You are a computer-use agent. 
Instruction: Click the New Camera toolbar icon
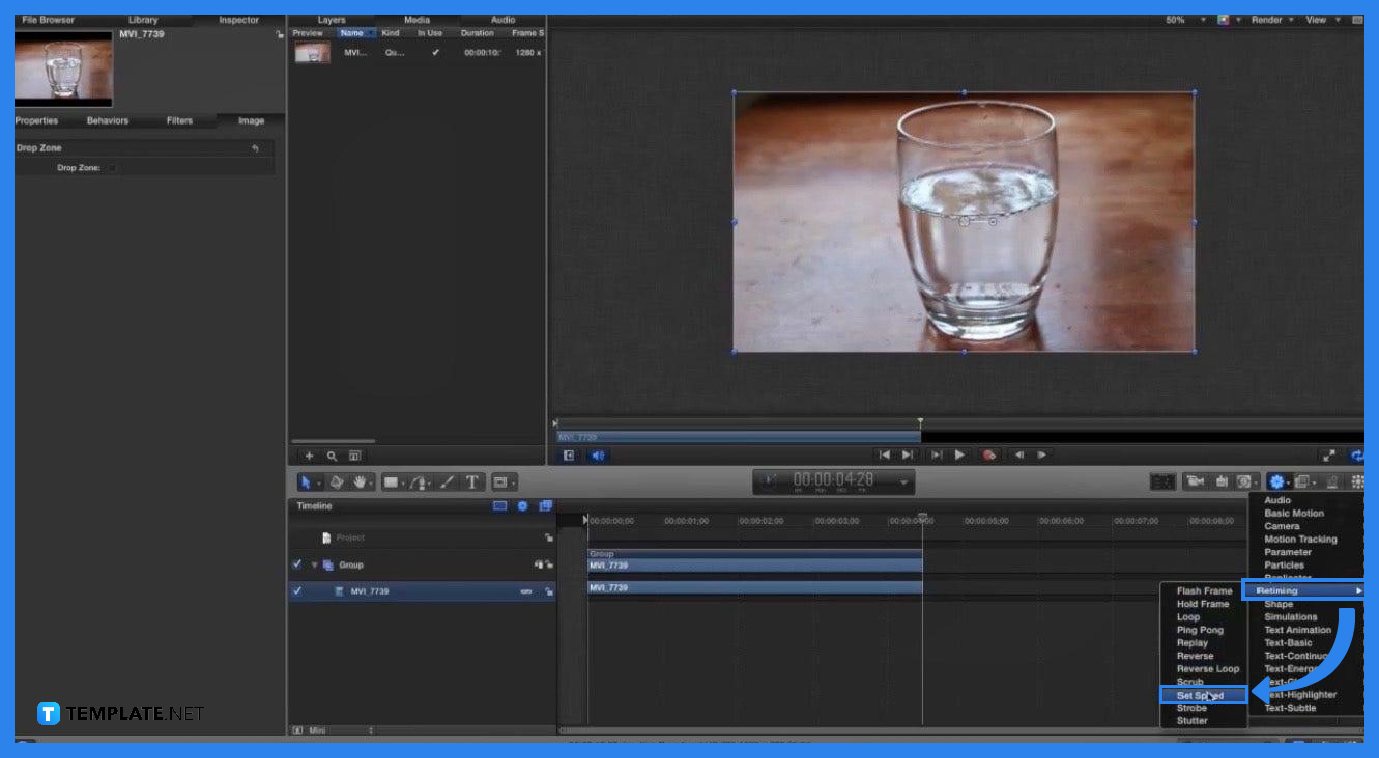[x=1194, y=482]
